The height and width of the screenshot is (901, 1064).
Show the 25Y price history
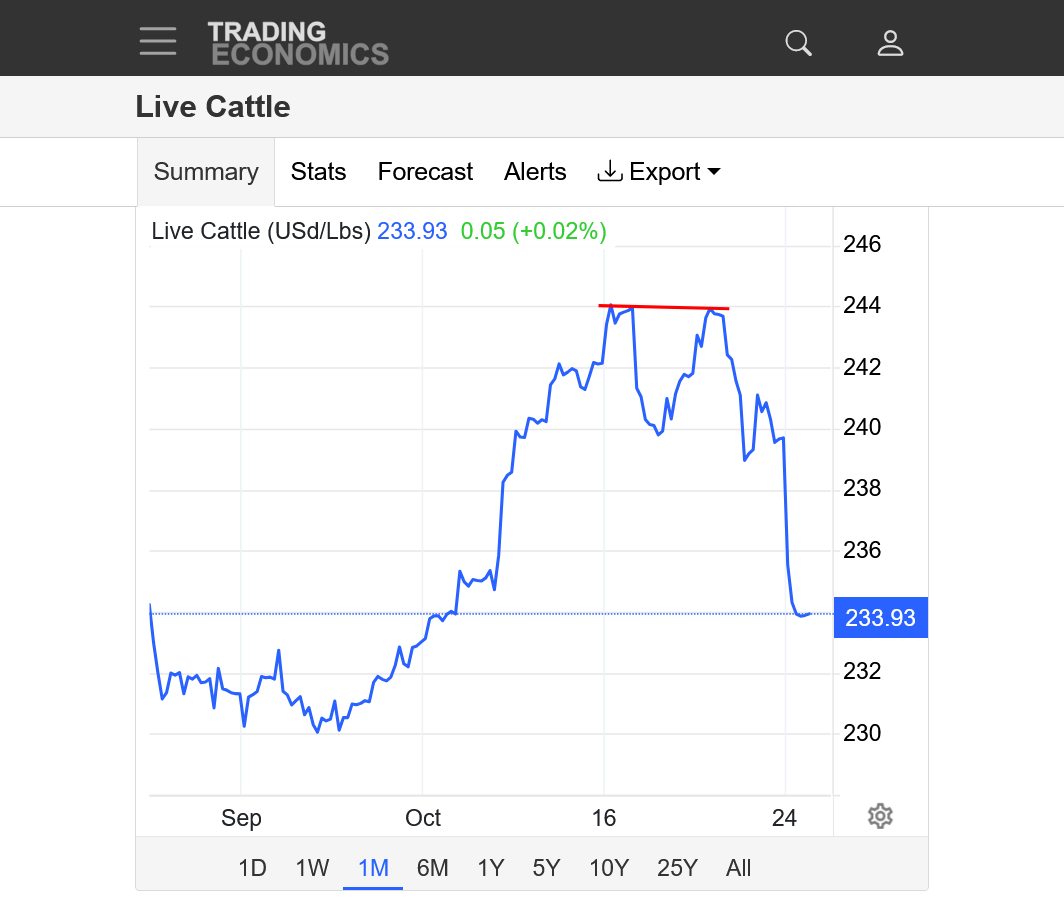(x=677, y=868)
